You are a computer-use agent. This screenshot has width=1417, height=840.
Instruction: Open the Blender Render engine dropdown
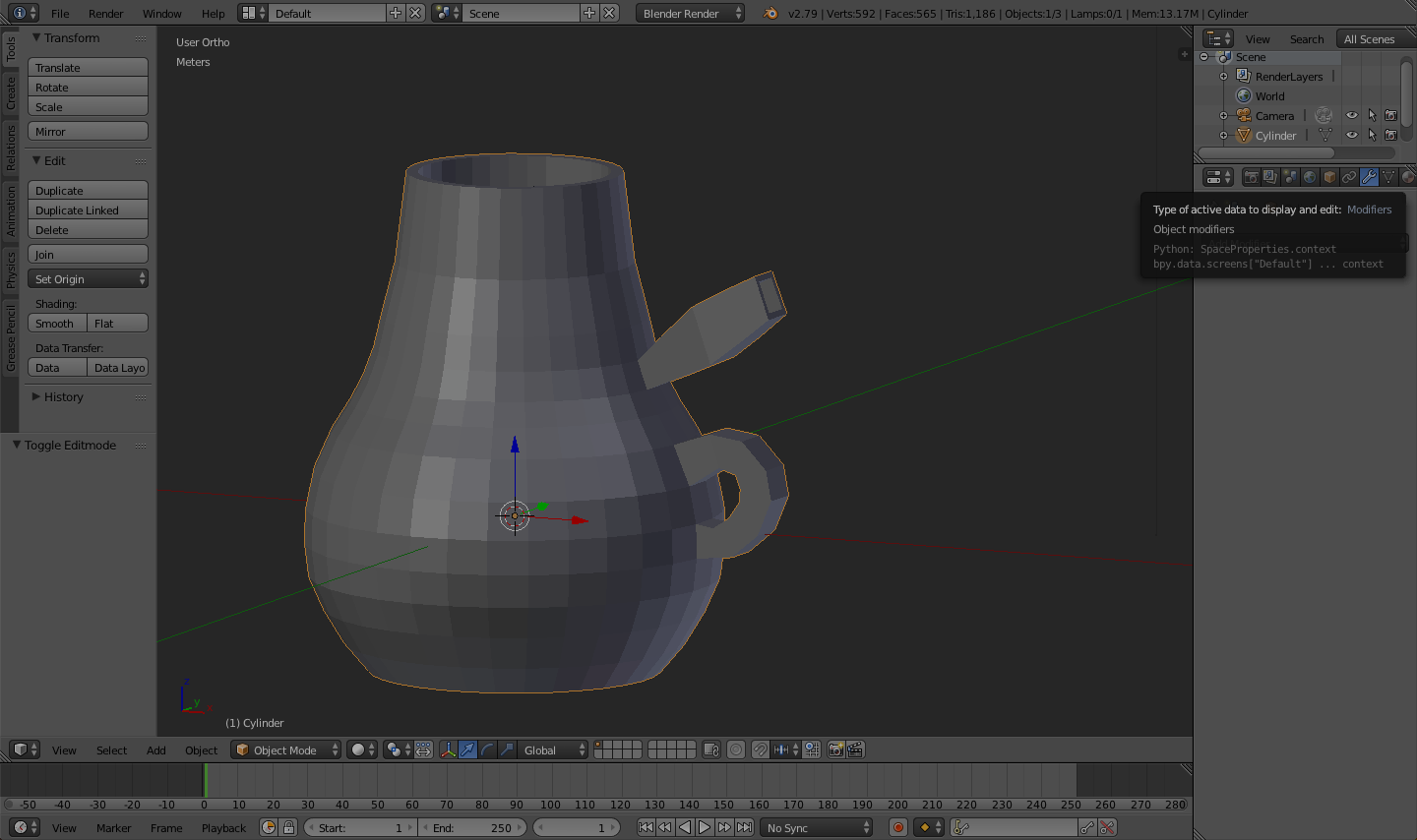690,13
